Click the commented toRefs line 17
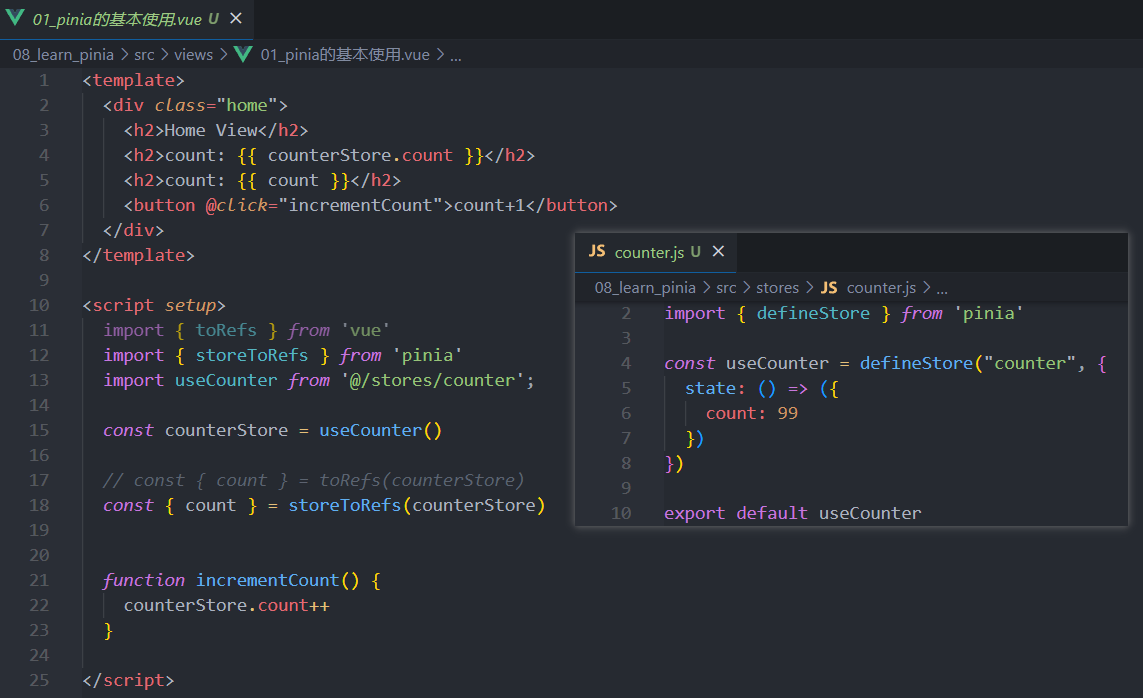 [x=313, y=480]
